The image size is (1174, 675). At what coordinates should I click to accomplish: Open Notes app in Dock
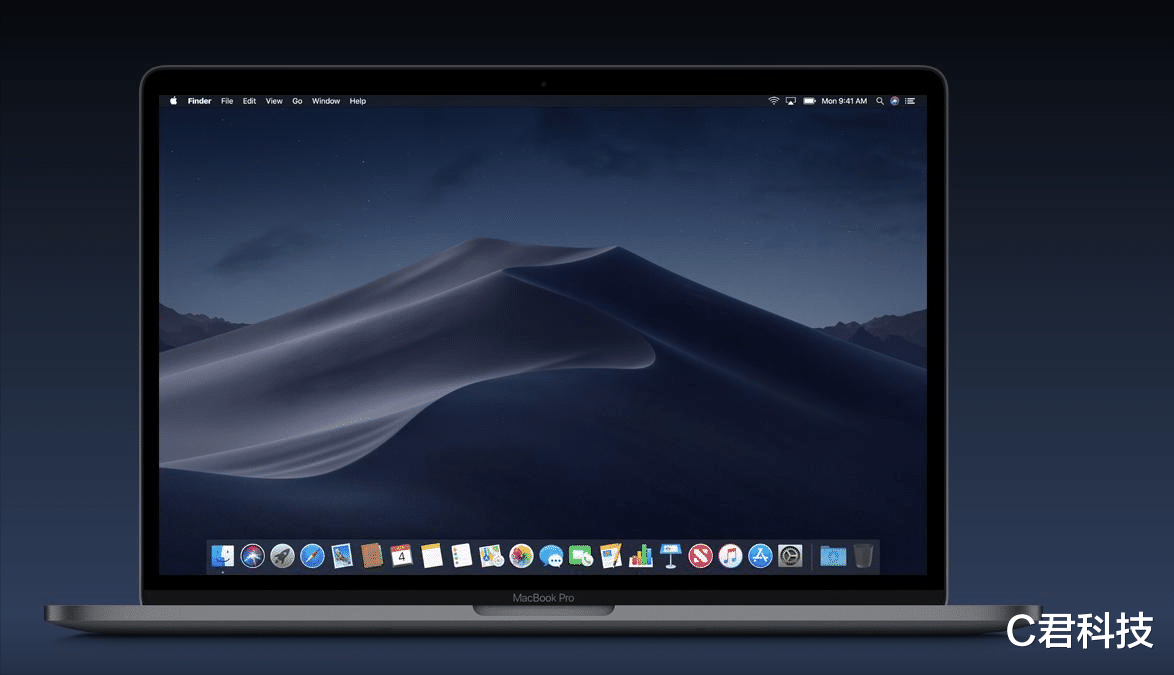(x=432, y=556)
